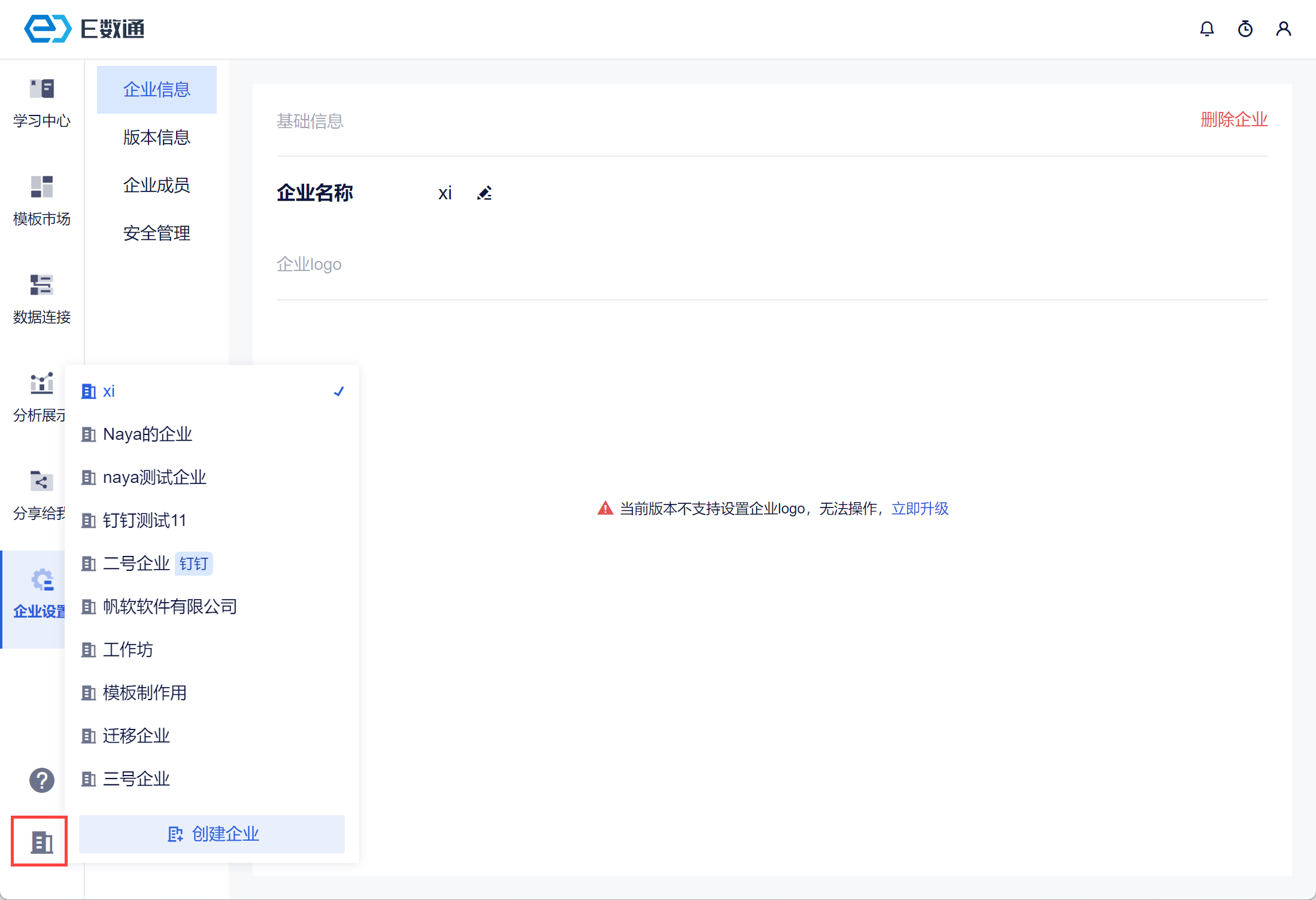
Task: Click the 立即升级 upgrade link
Action: 920,509
